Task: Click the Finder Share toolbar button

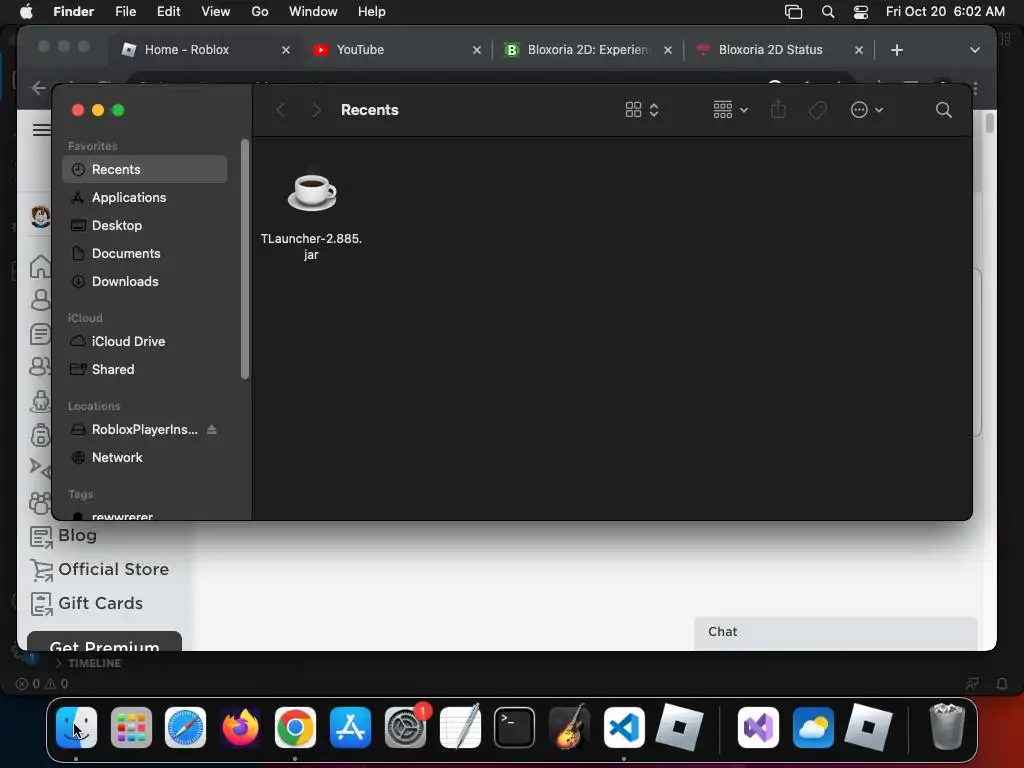Action: (778, 110)
